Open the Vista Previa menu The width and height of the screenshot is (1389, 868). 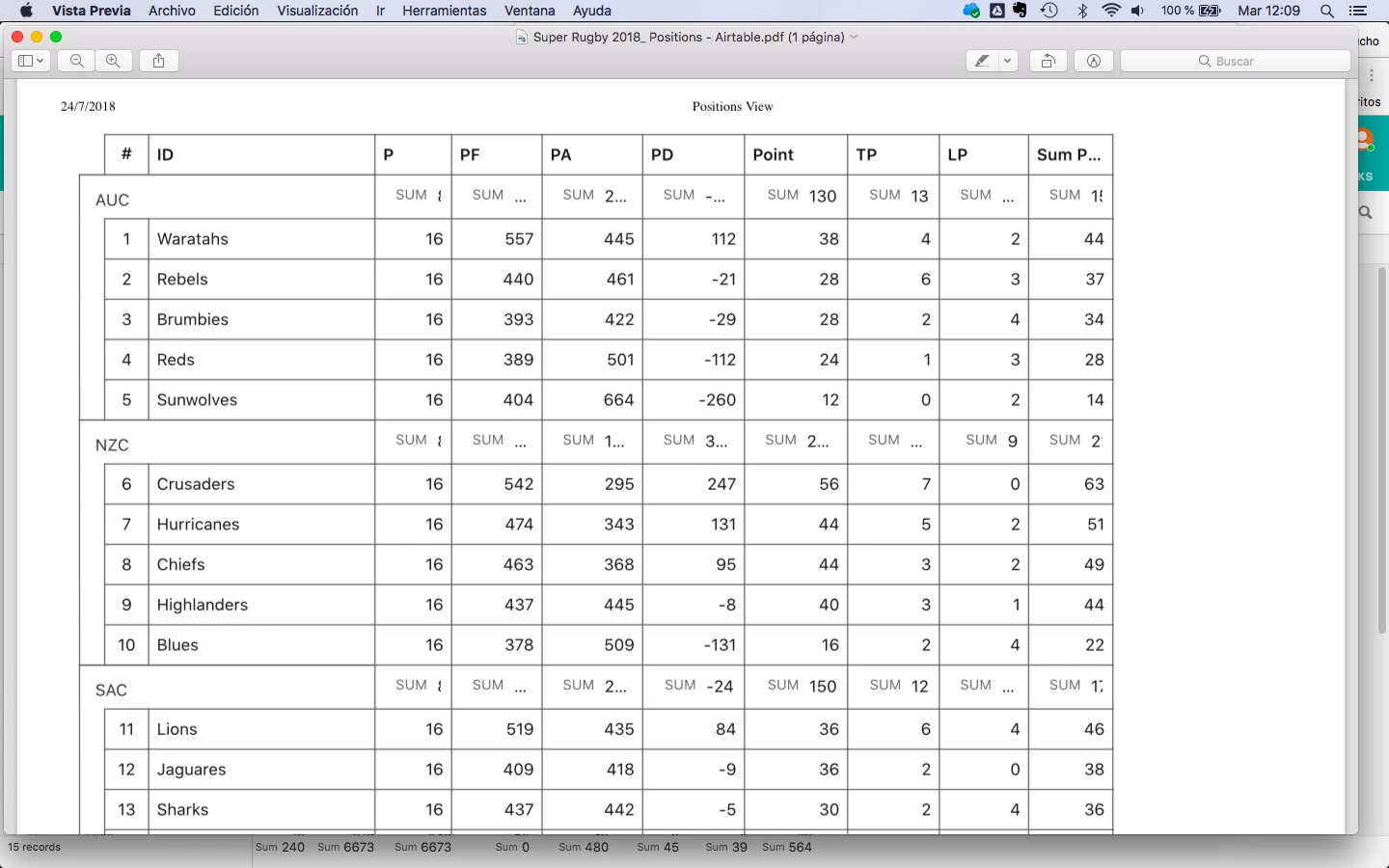click(x=92, y=11)
